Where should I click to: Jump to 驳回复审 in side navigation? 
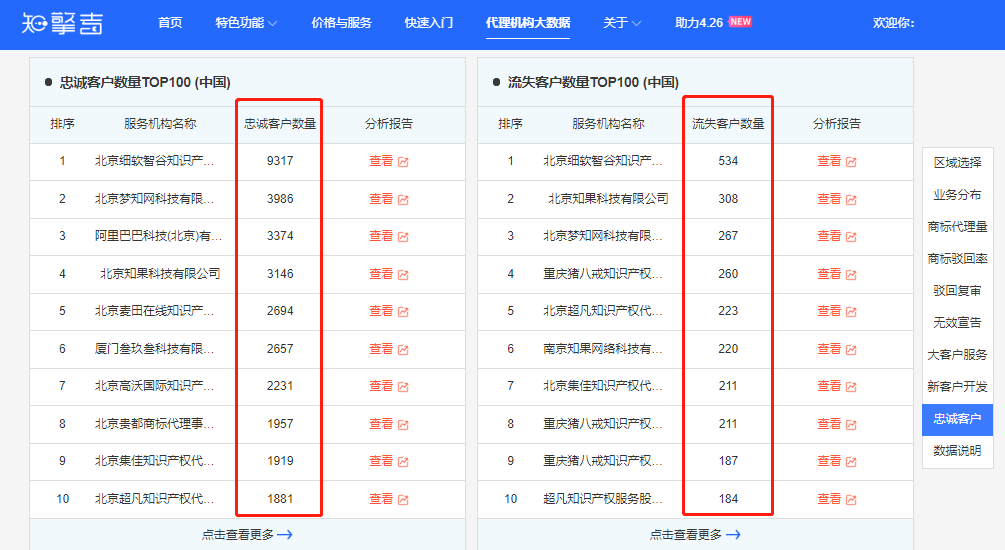958,291
